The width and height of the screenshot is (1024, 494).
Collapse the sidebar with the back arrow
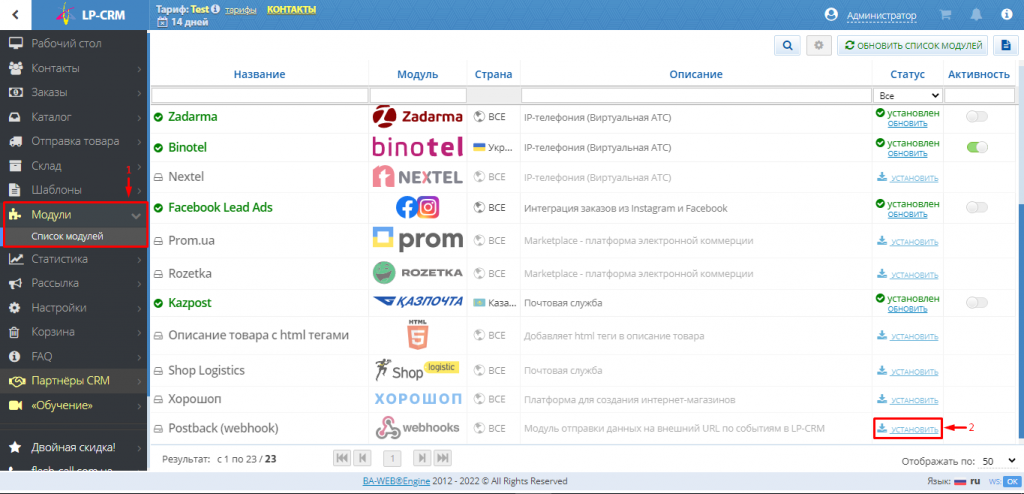coord(15,14)
